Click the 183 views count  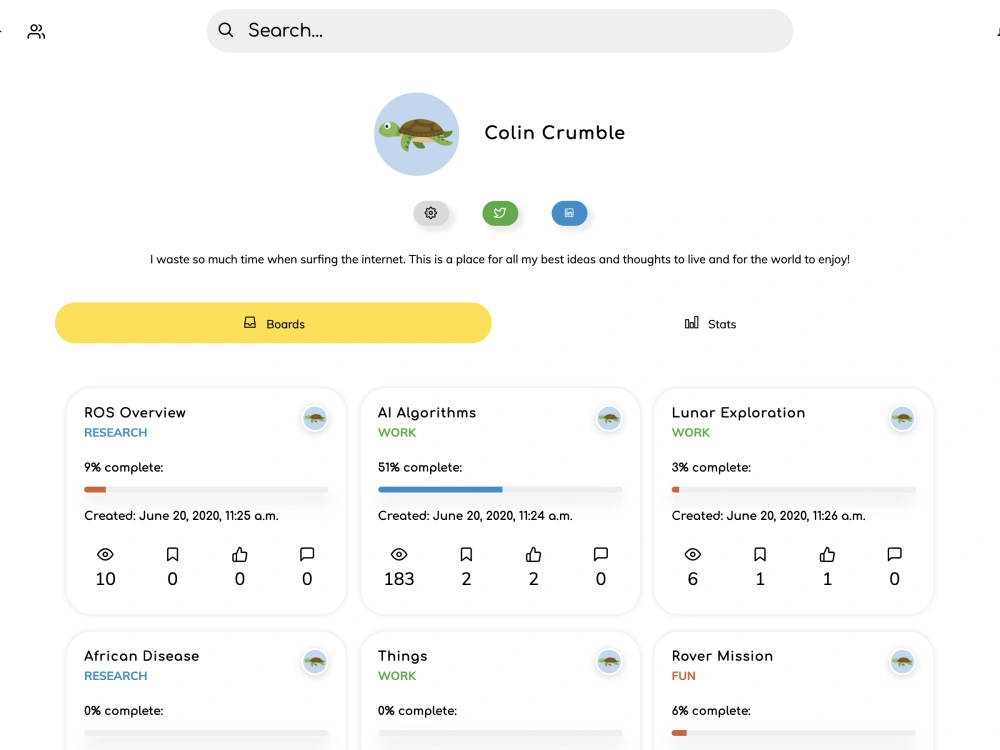pyautogui.click(x=399, y=579)
